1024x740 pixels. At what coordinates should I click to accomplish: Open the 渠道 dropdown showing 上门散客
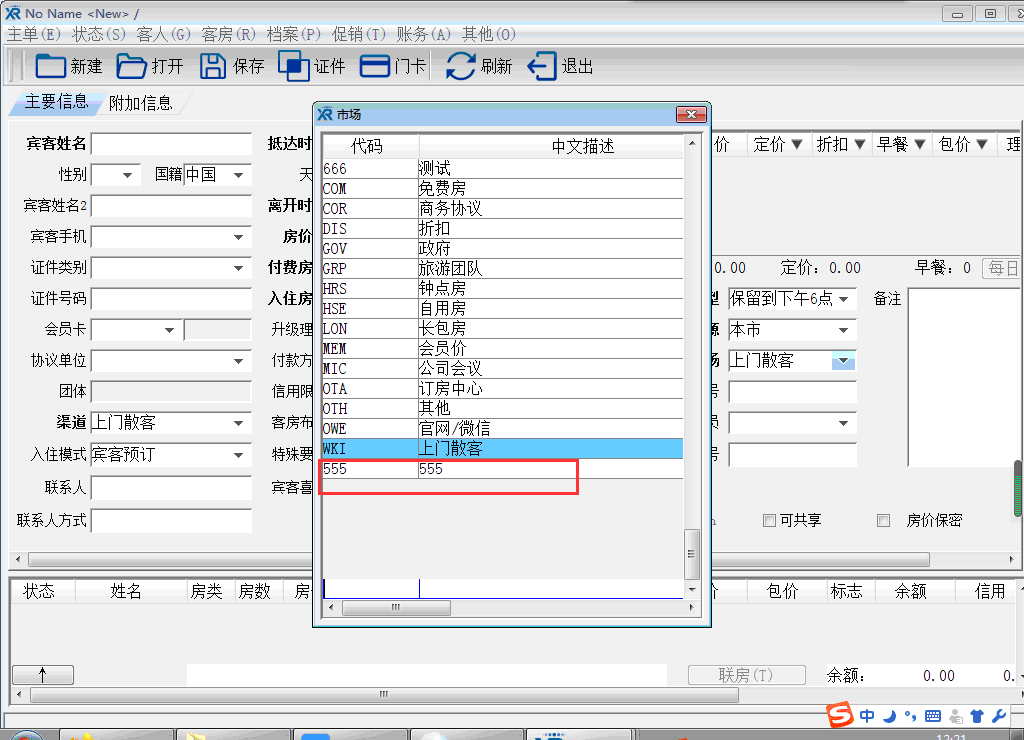coord(239,423)
